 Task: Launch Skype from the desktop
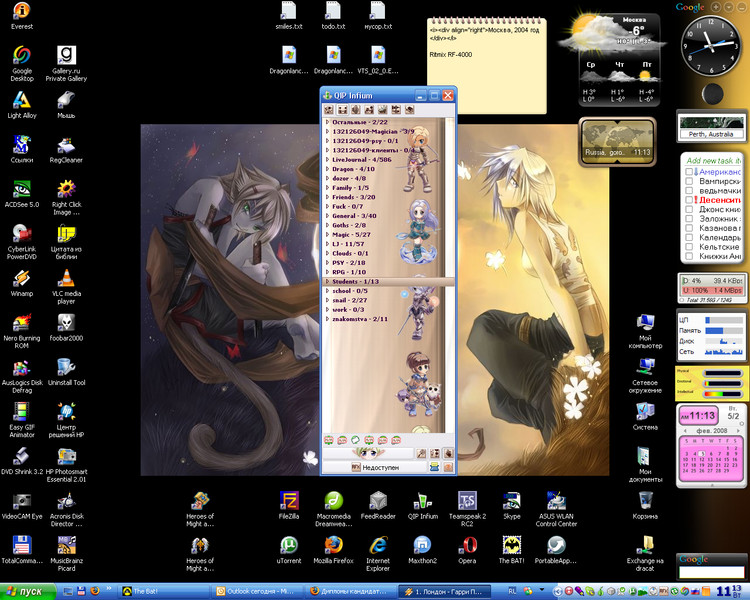click(x=512, y=505)
